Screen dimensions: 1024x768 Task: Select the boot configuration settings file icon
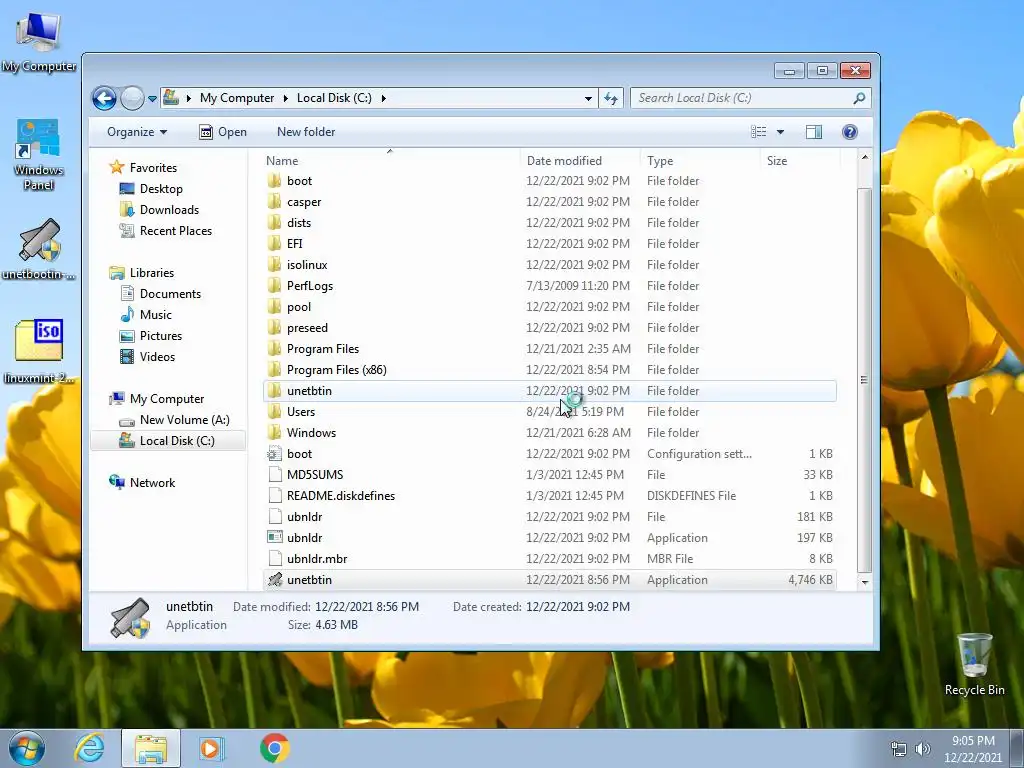point(275,453)
